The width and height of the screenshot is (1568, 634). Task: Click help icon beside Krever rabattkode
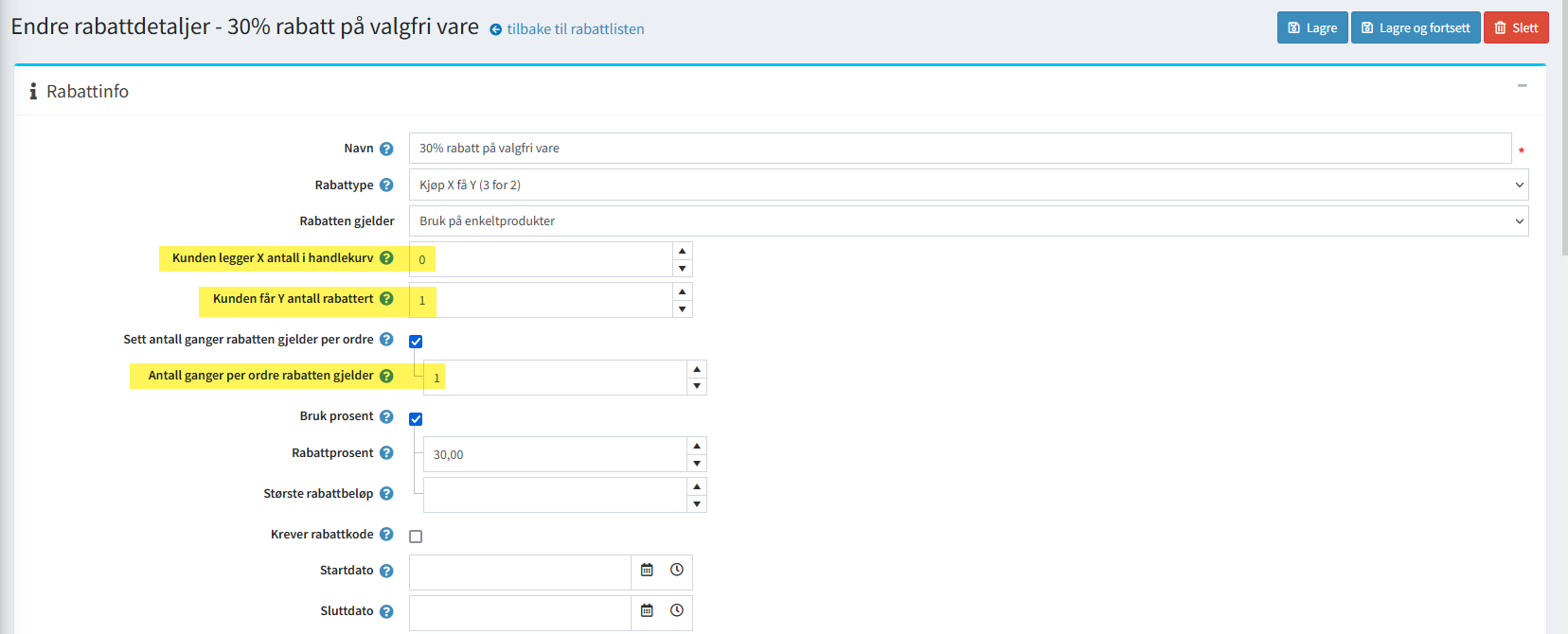pos(386,535)
